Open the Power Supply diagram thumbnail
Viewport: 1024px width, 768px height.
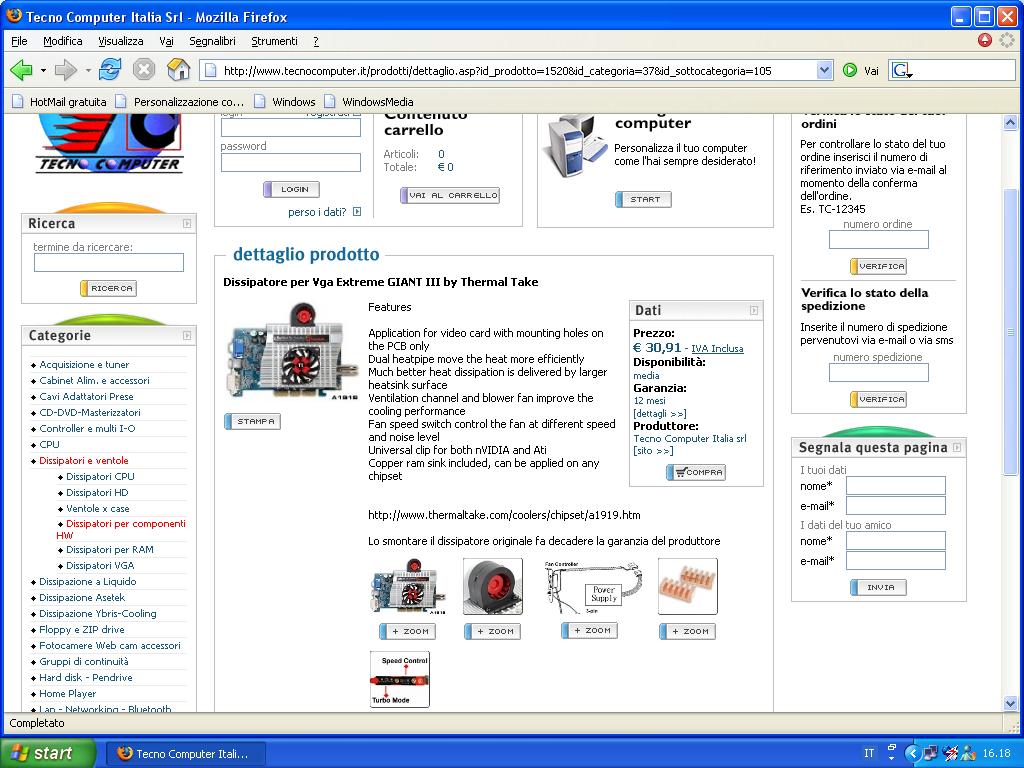(593, 586)
